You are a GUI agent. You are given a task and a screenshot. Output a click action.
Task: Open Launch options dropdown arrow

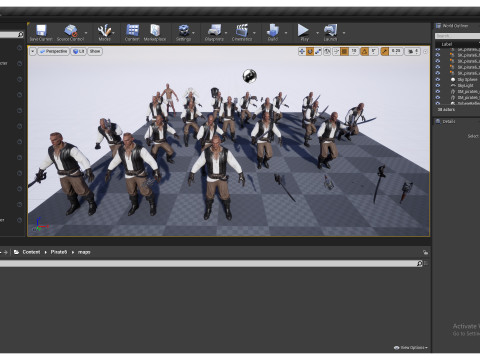click(344, 33)
